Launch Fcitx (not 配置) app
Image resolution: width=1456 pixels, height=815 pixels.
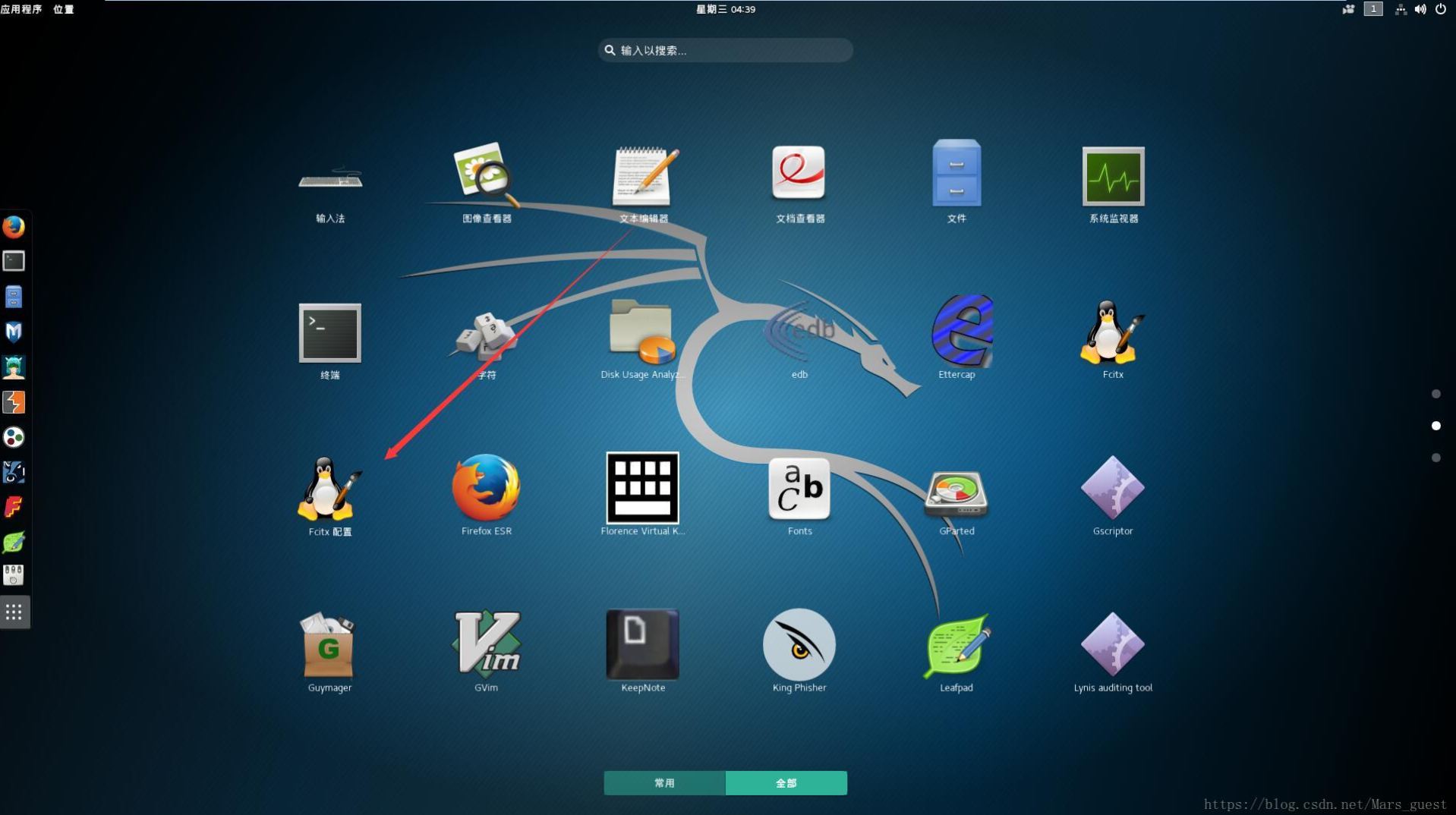(x=1113, y=339)
